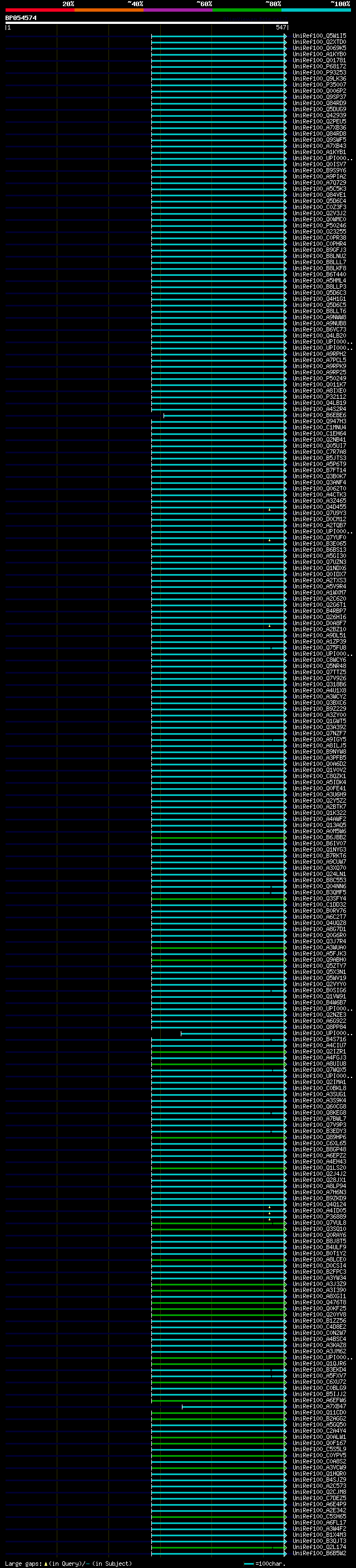The width and height of the screenshot is (356, 1568).
Task: Open hit UniRef100_B2AGG2
Action: click(319, 1418)
